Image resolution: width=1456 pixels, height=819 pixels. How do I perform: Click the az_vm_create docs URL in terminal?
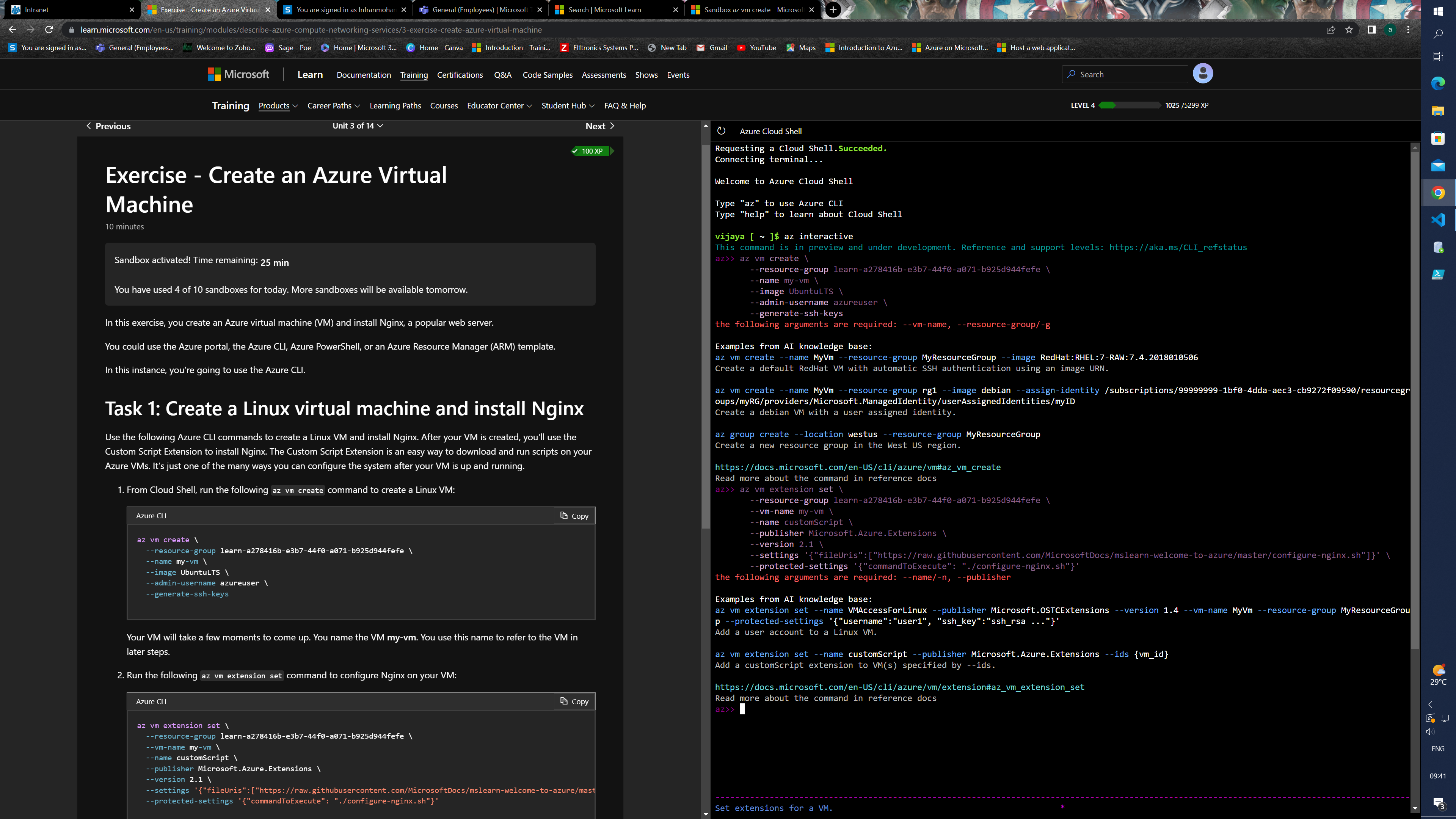point(857,468)
